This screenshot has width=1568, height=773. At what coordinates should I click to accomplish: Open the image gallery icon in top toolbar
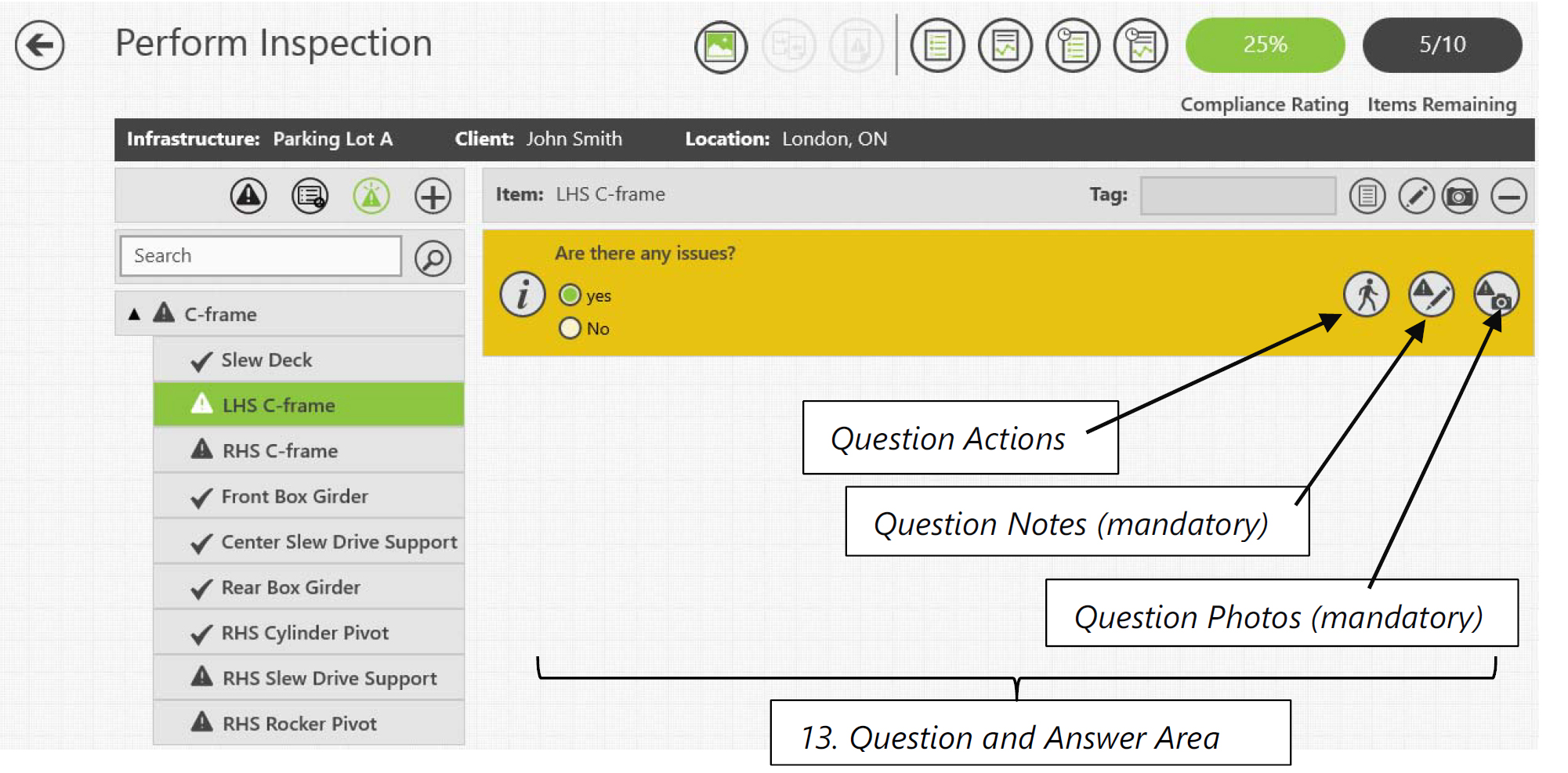(x=720, y=46)
